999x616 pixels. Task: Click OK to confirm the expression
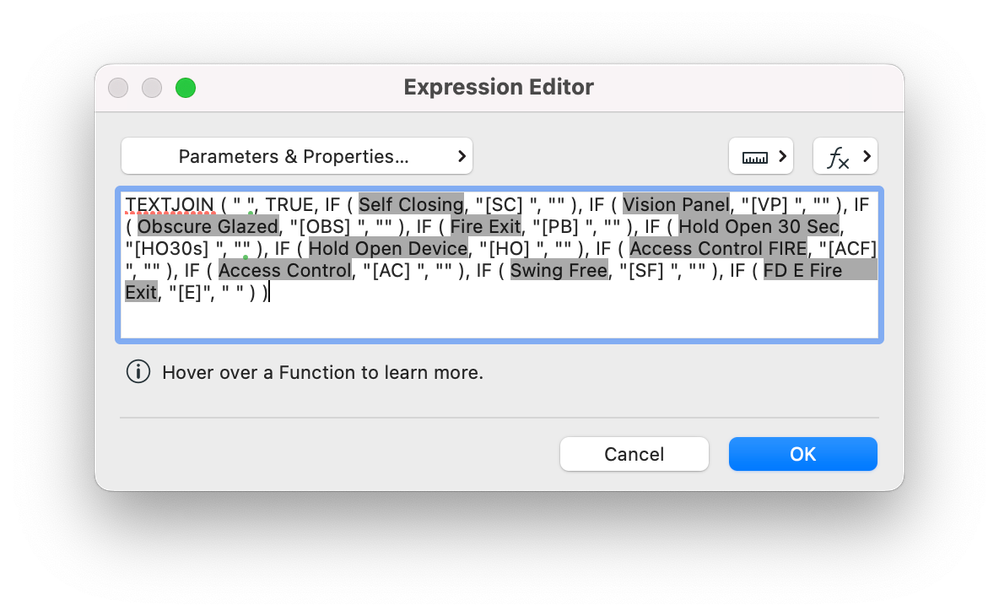[802, 454]
